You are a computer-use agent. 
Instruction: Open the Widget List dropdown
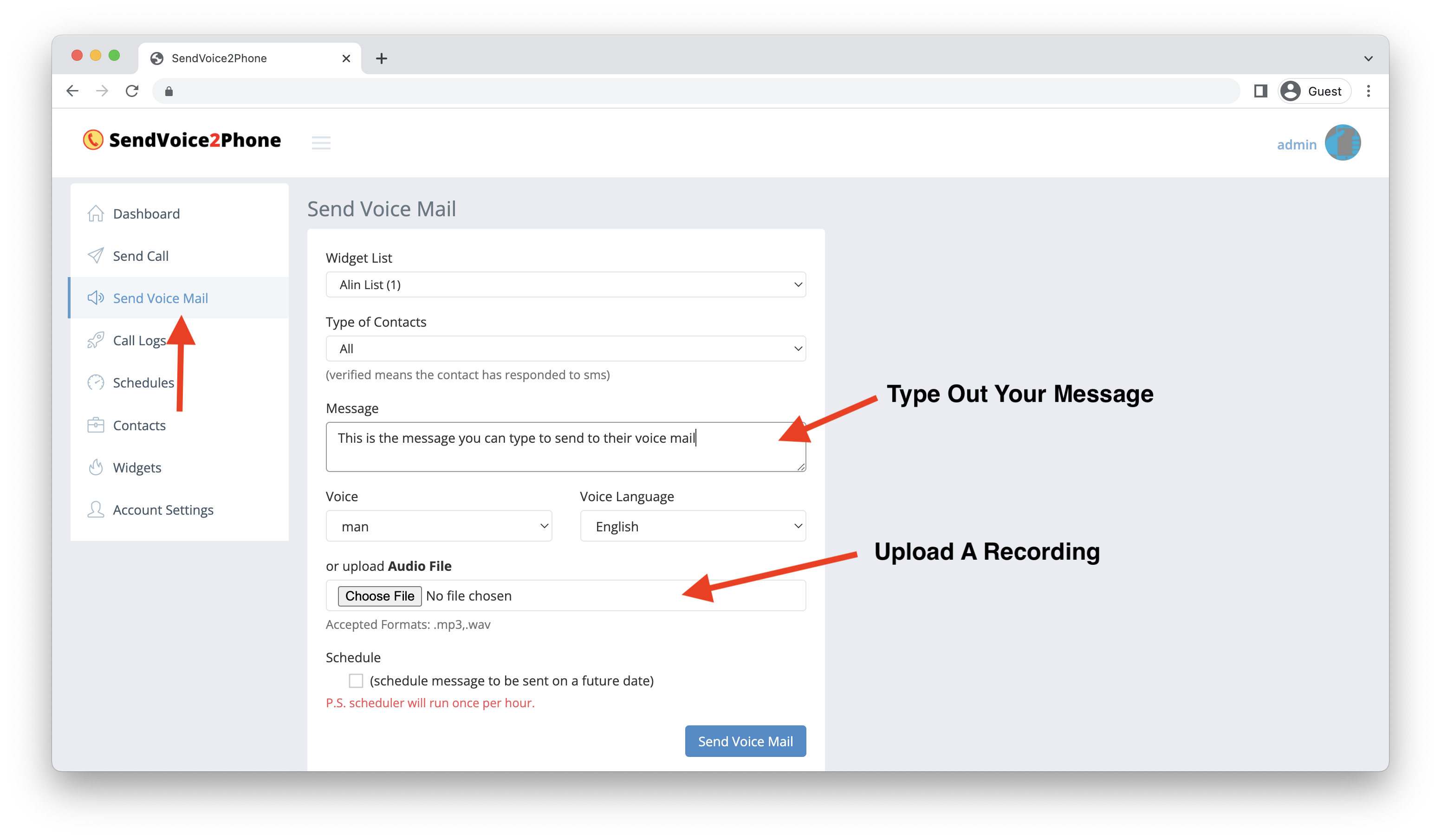[x=565, y=285]
